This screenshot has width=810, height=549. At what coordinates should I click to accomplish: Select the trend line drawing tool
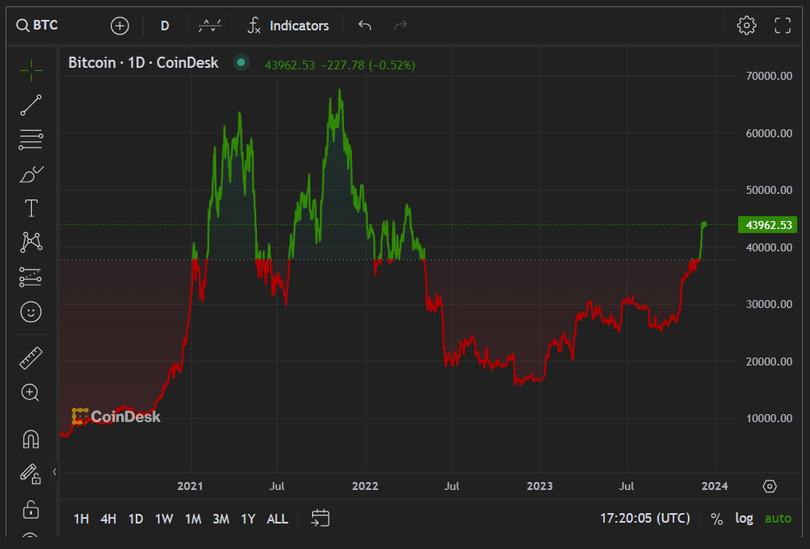tap(31, 105)
